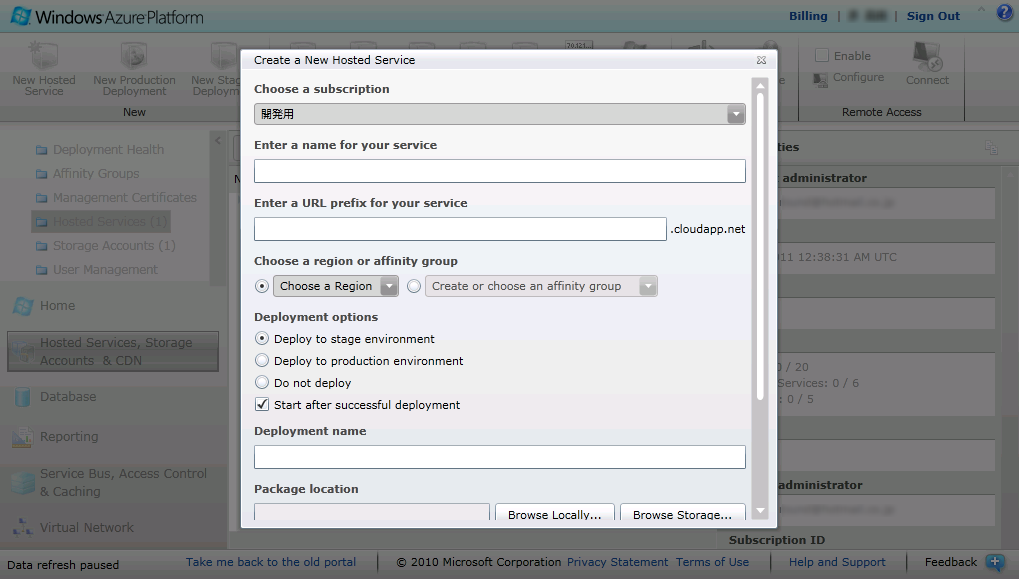
Task: Select Deploy to stage environment option
Action: [262, 339]
